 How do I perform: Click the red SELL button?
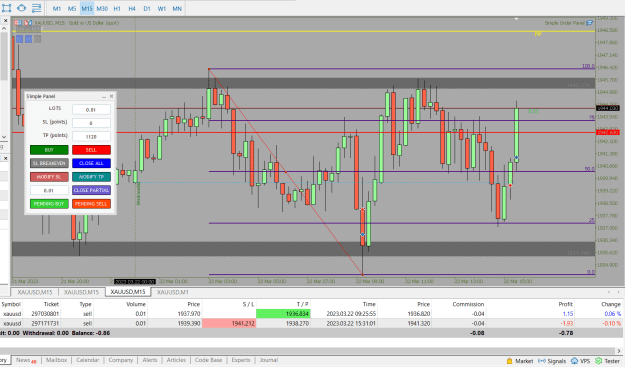point(91,150)
